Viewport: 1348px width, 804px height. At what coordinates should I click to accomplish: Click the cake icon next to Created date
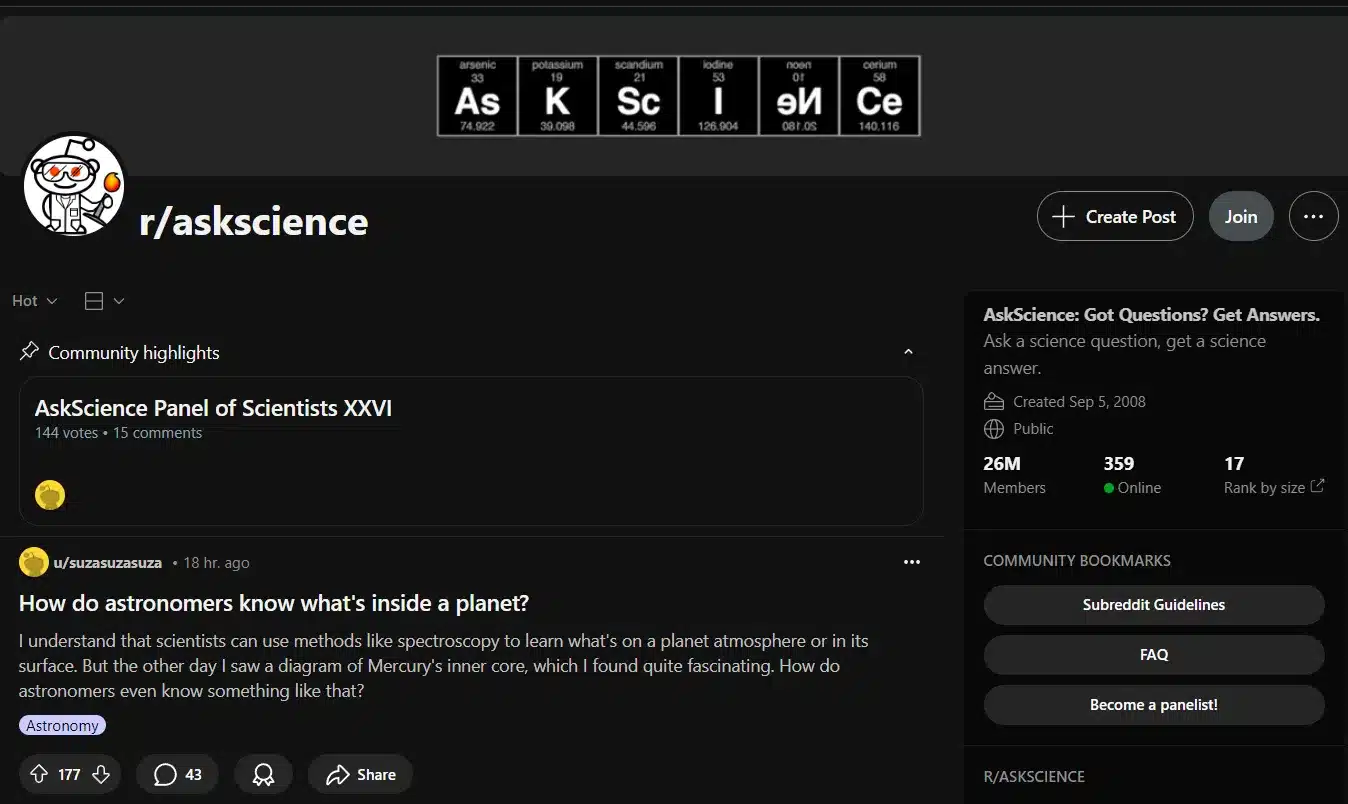click(x=994, y=402)
